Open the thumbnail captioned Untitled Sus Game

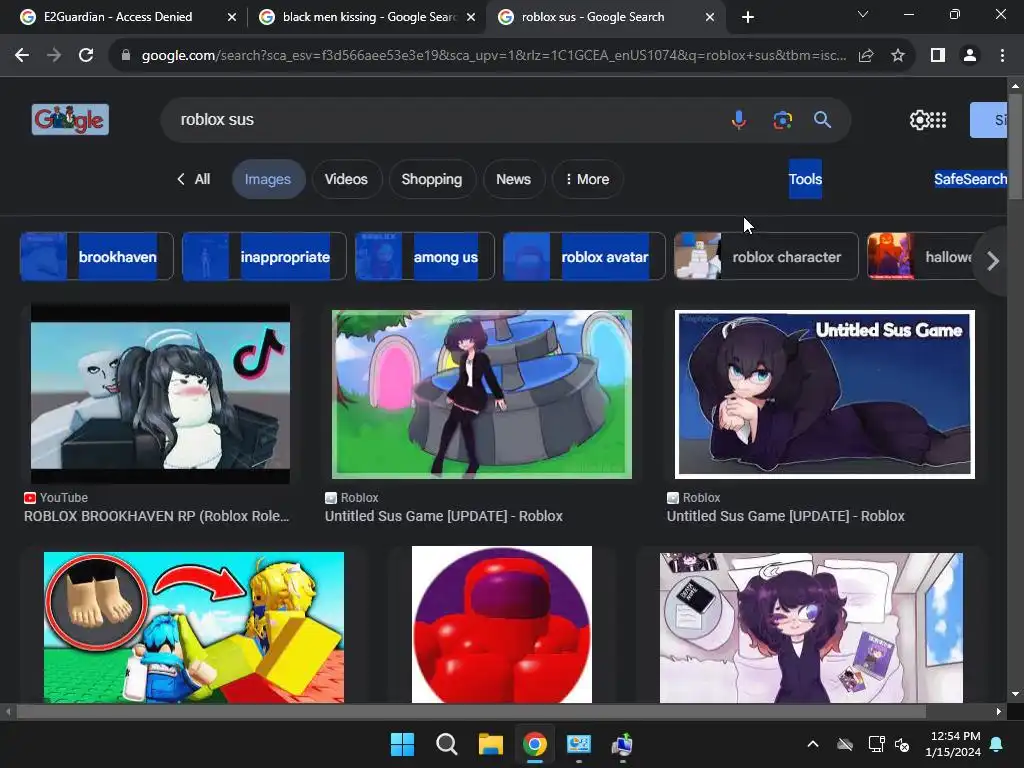click(825, 394)
